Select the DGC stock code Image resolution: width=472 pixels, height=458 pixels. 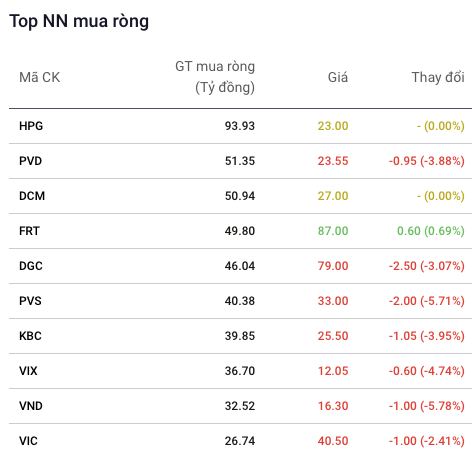click(x=31, y=266)
